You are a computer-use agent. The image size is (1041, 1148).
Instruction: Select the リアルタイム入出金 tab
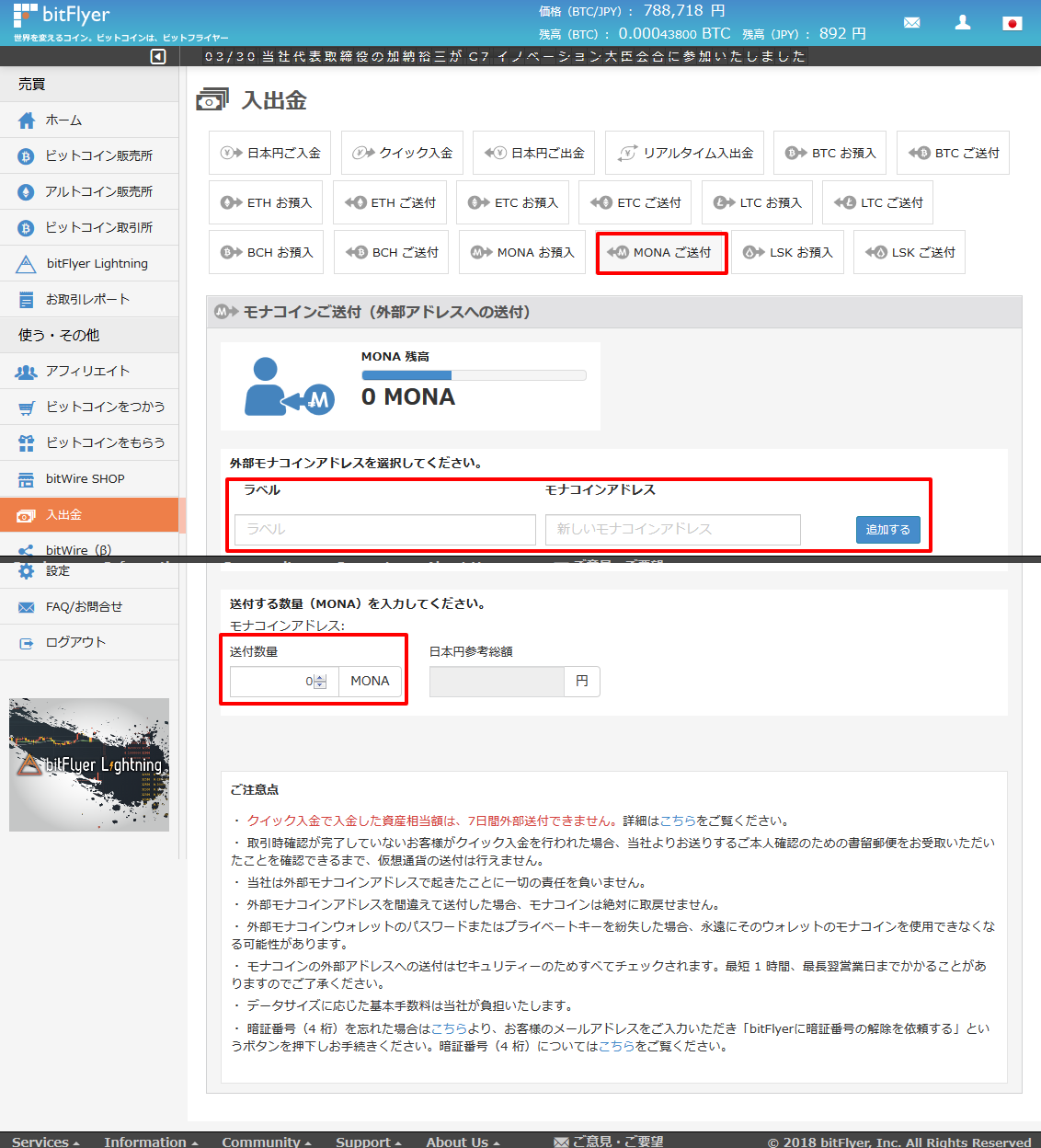(x=684, y=153)
